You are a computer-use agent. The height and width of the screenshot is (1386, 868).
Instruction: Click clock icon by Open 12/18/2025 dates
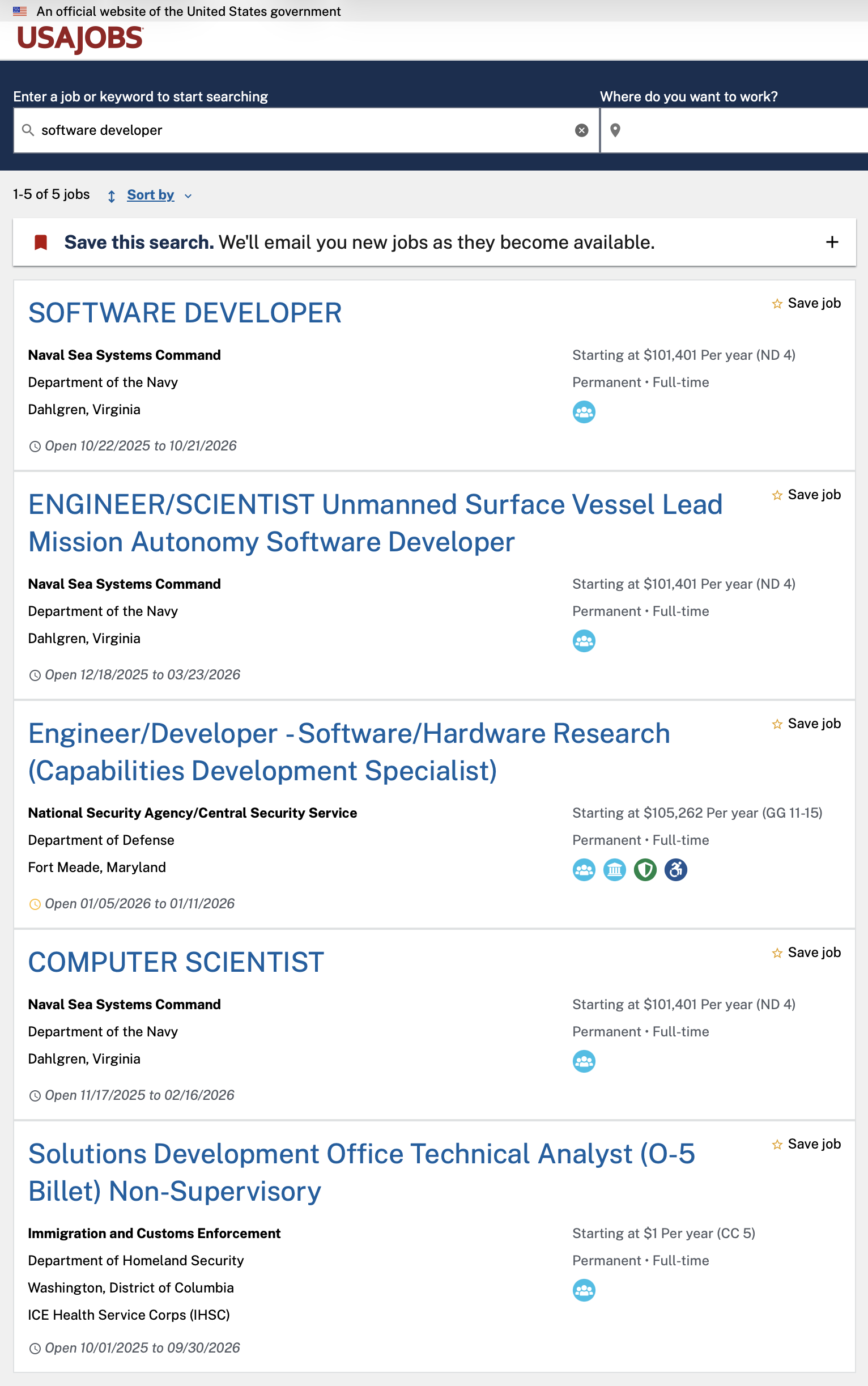[x=35, y=675]
